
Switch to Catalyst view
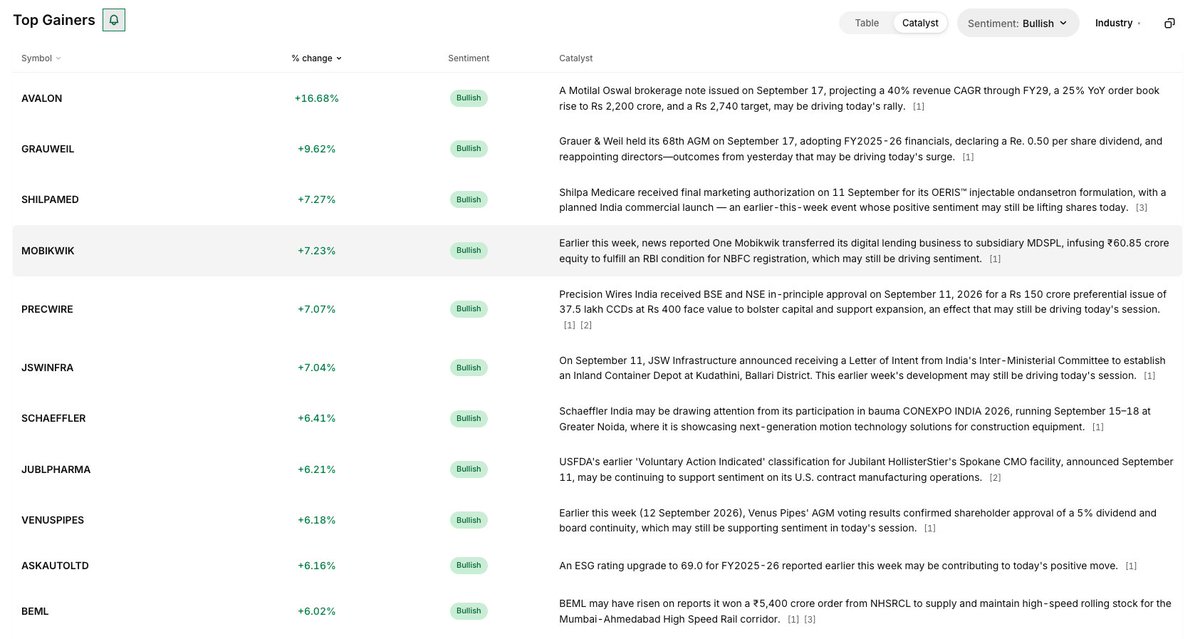click(x=920, y=23)
